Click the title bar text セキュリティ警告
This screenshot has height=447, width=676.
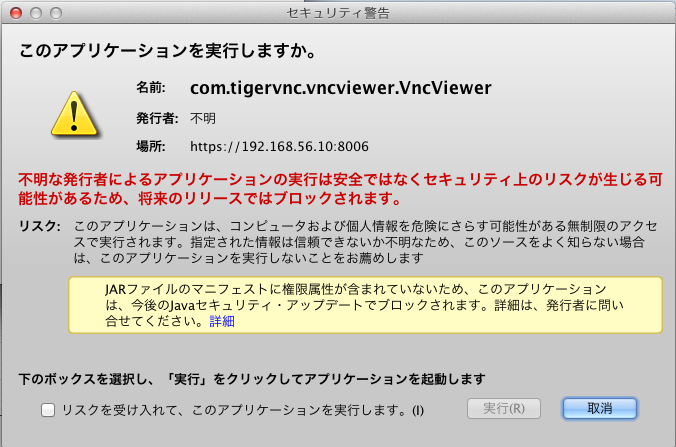pos(338,13)
